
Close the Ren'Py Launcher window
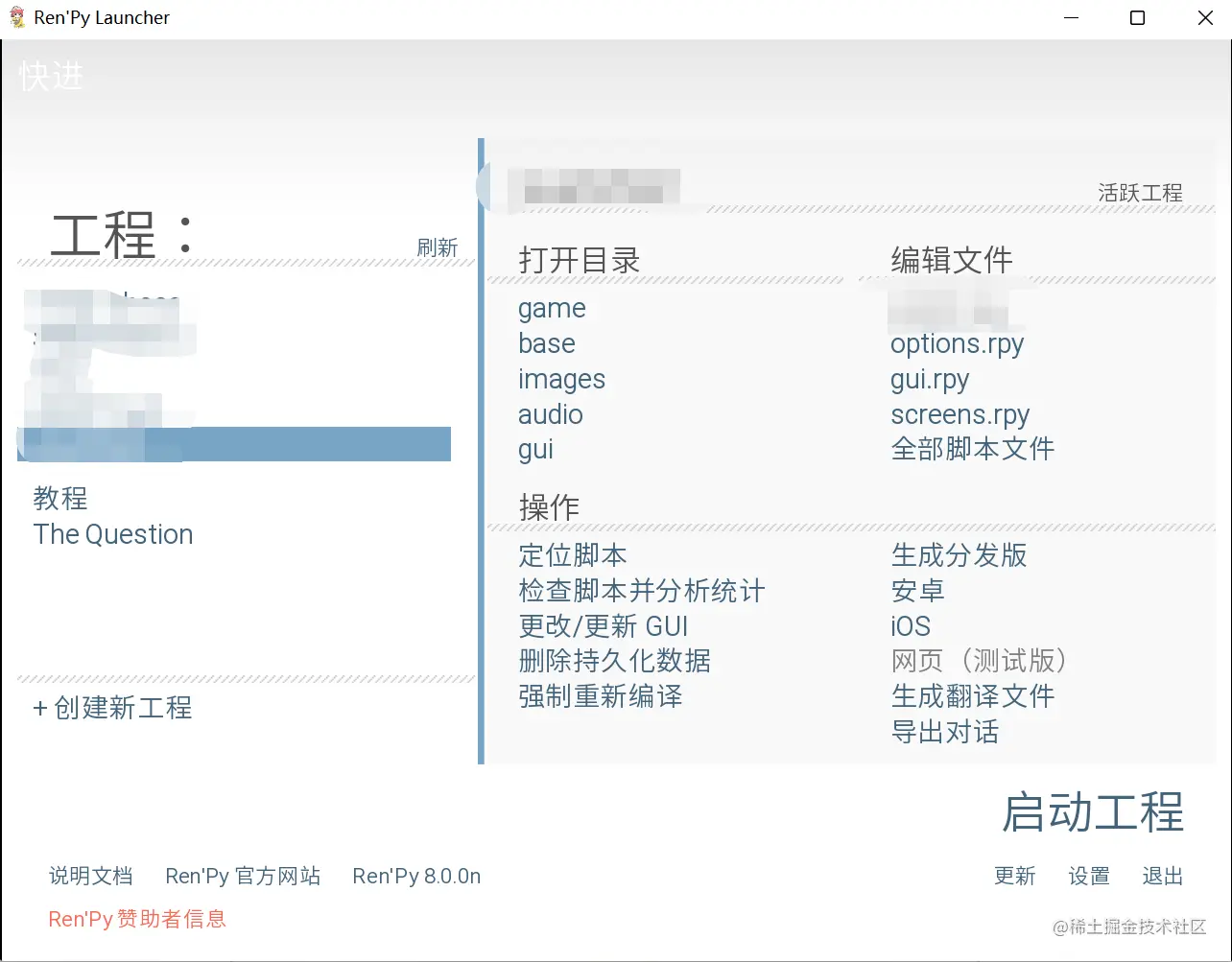[1205, 17]
